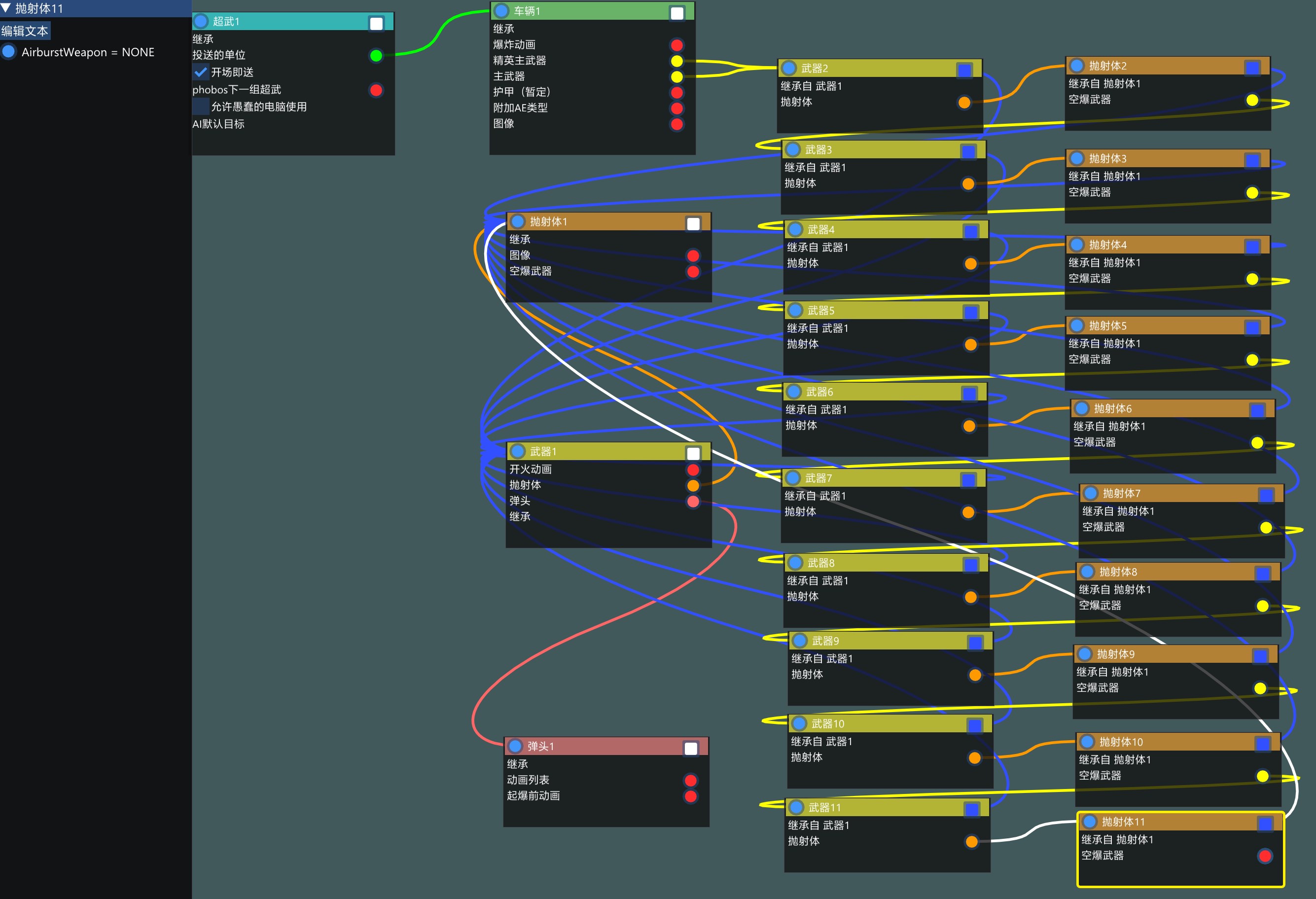Click the pink 弹头 pin on 武器1
This screenshot has width=1316, height=899.
tap(693, 502)
